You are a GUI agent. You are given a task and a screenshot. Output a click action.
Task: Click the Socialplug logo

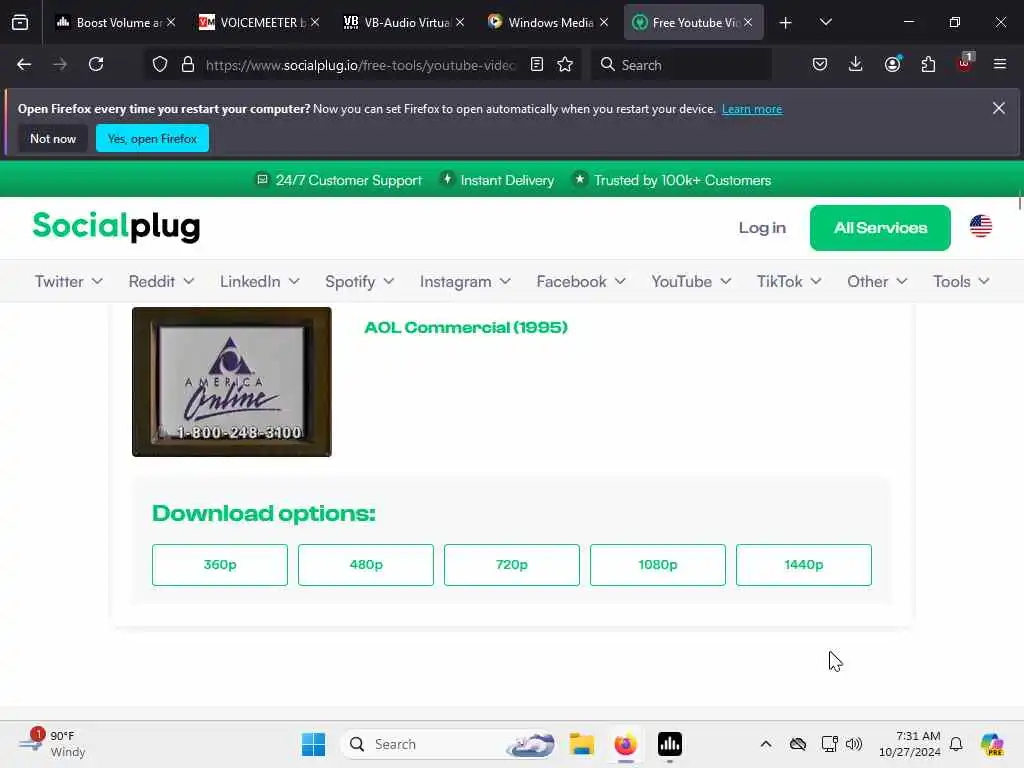pos(116,227)
